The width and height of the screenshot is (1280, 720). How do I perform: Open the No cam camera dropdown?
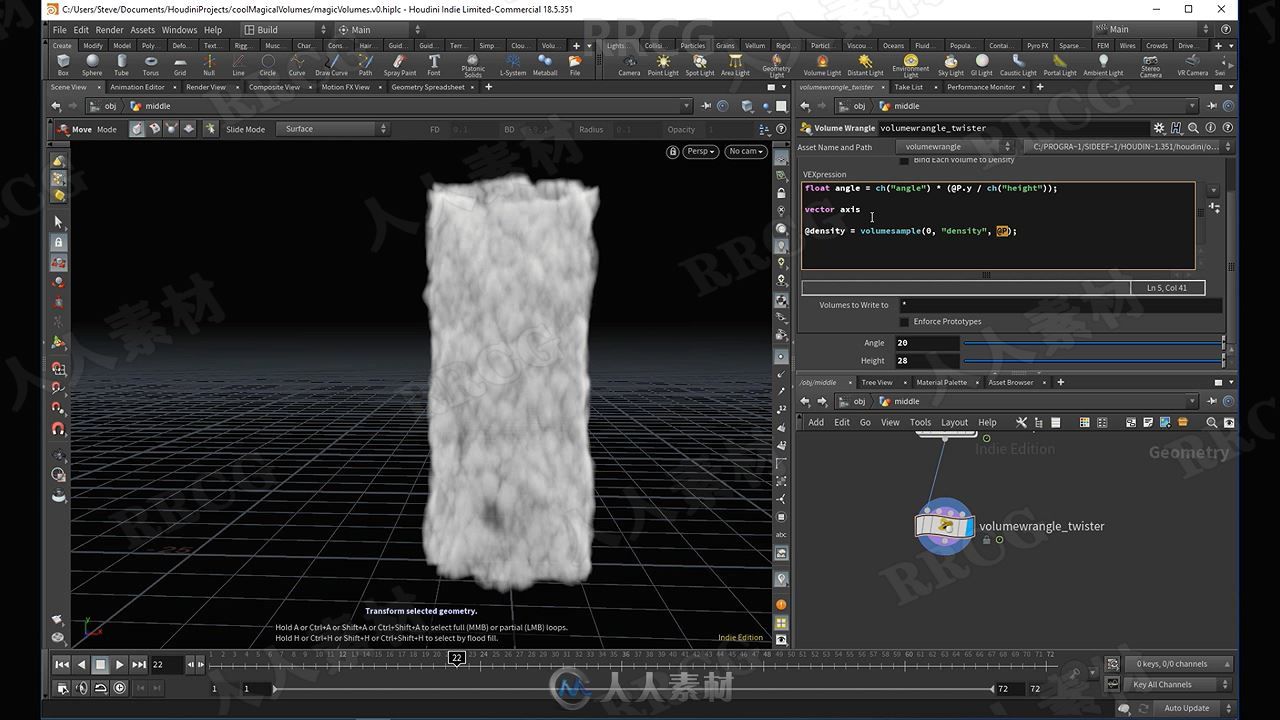[745, 151]
